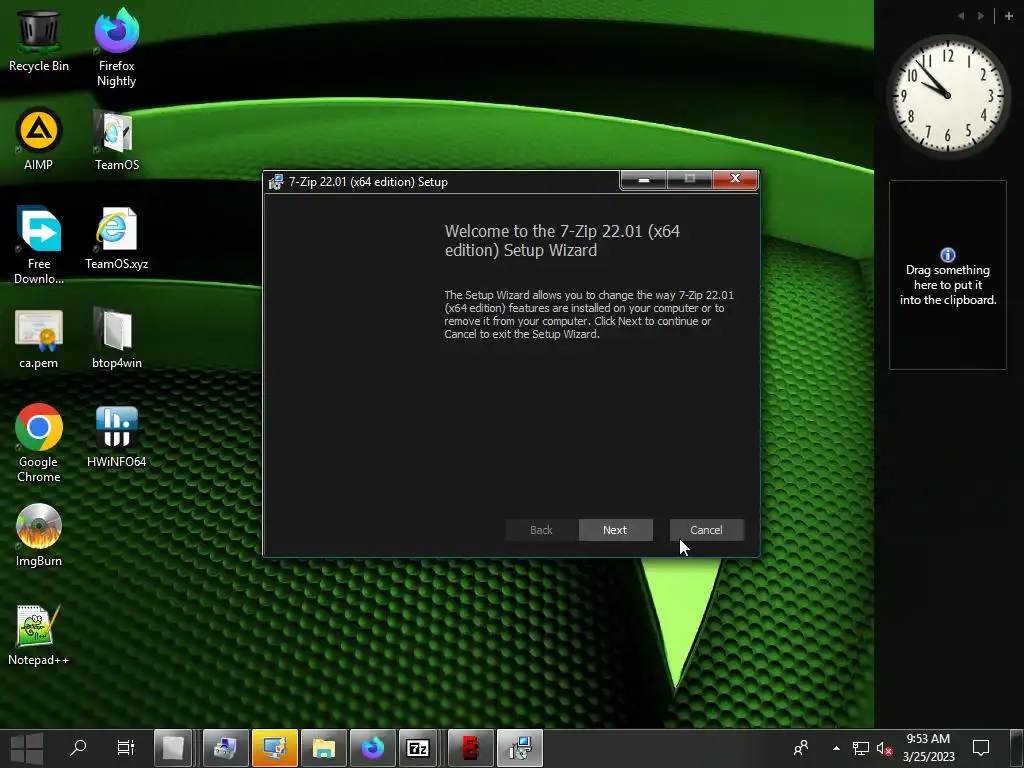This screenshot has height=768, width=1024.
Task: Select the Free Download Manager desktop icon
Action: (x=39, y=246)
